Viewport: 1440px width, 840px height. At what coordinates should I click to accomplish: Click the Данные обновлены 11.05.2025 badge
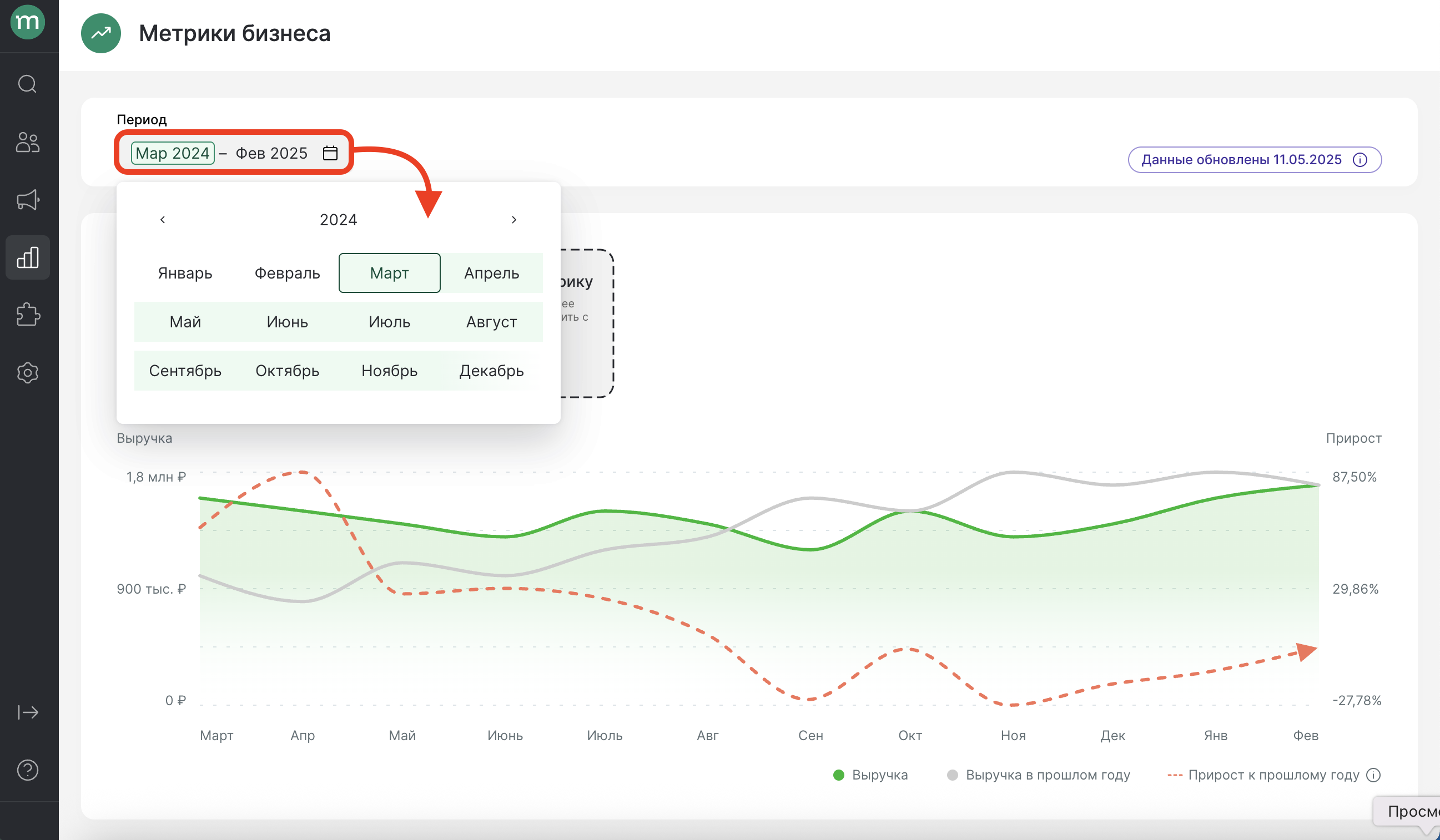tap(1255, 160)
